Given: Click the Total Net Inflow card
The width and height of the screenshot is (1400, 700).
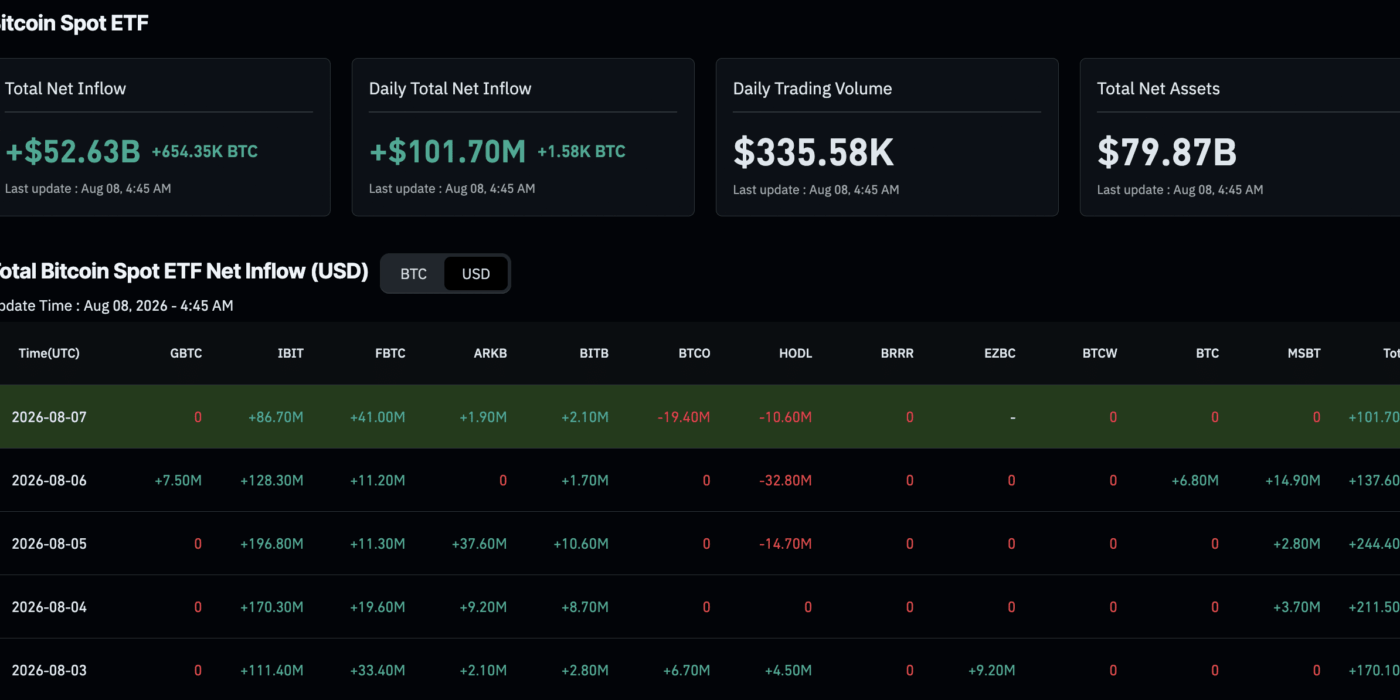Looking at the screenshot, I should (x=165, y=137).
